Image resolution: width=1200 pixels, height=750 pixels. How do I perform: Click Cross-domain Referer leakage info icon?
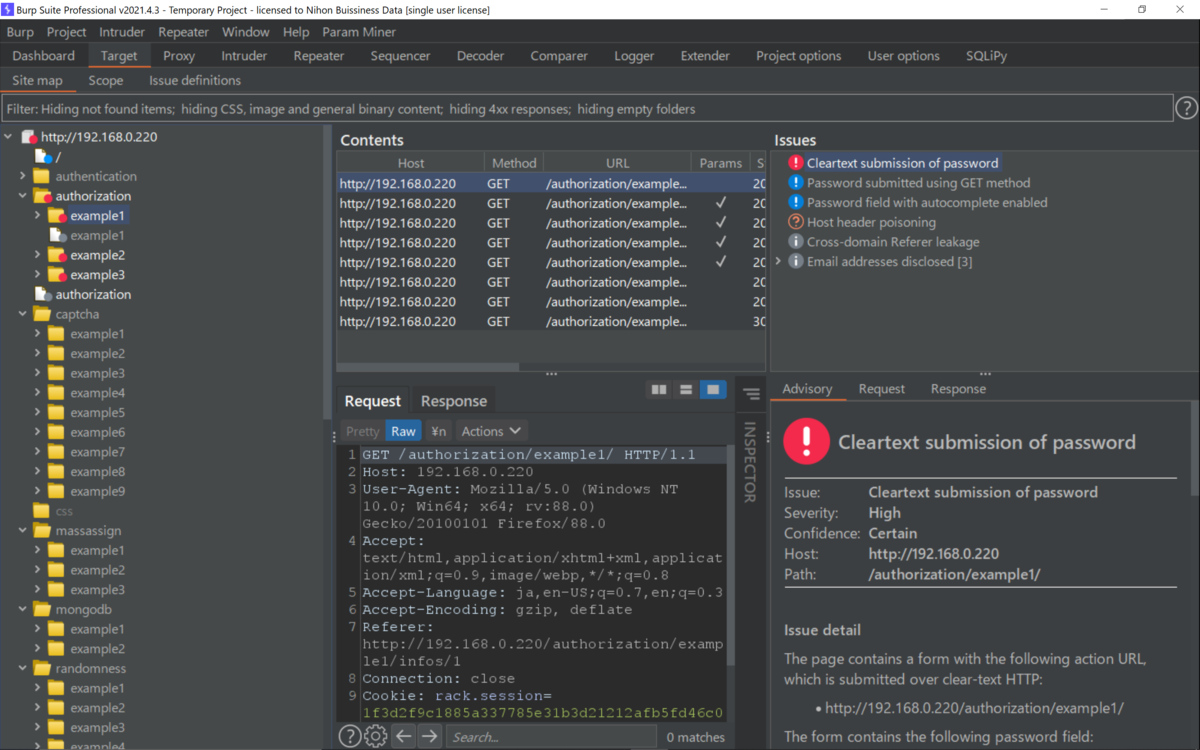click(x=795, y=242)
